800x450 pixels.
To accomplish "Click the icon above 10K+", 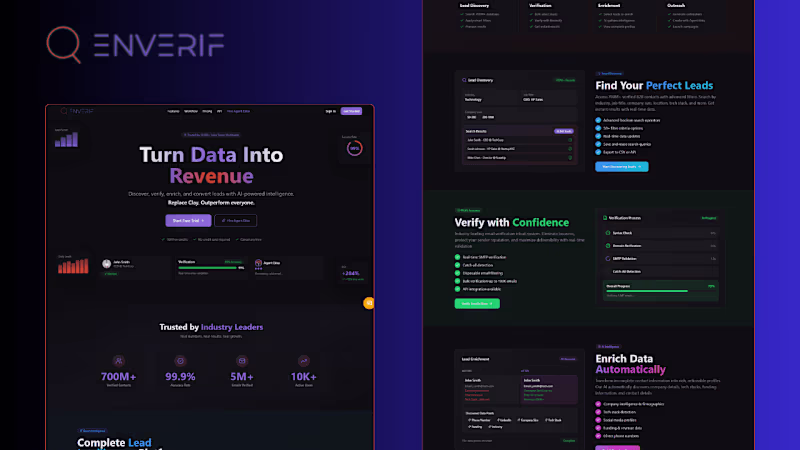I will [304, 361].
